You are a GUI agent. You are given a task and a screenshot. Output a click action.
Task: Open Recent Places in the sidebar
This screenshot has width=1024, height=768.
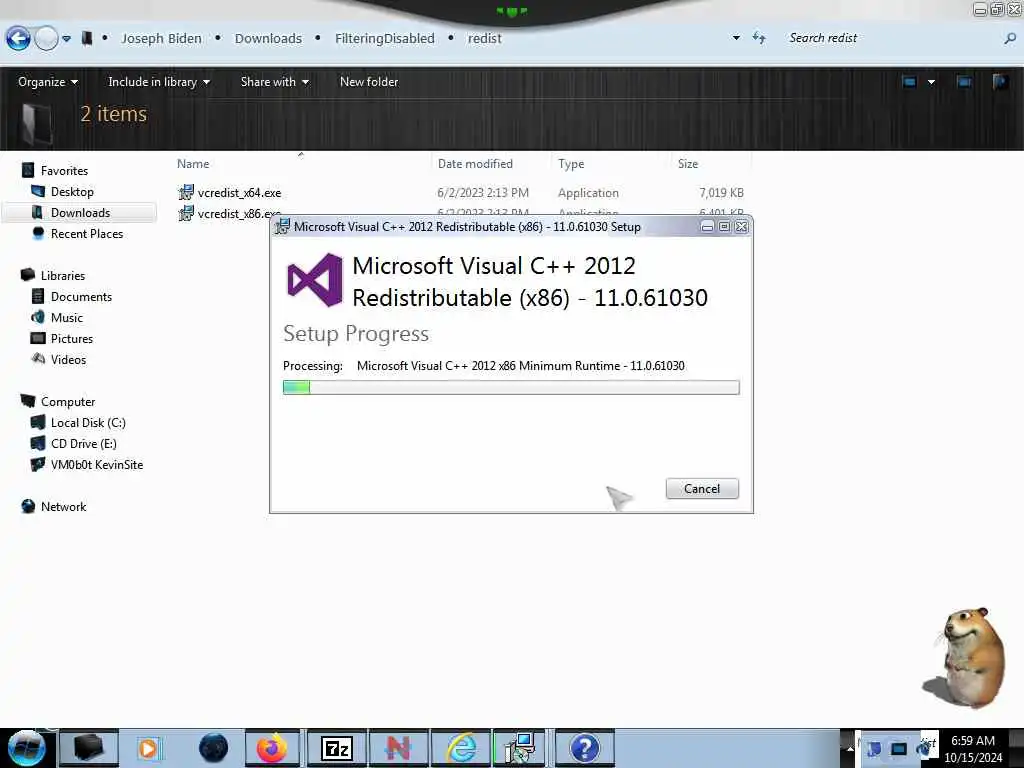[x=87, y=233]
